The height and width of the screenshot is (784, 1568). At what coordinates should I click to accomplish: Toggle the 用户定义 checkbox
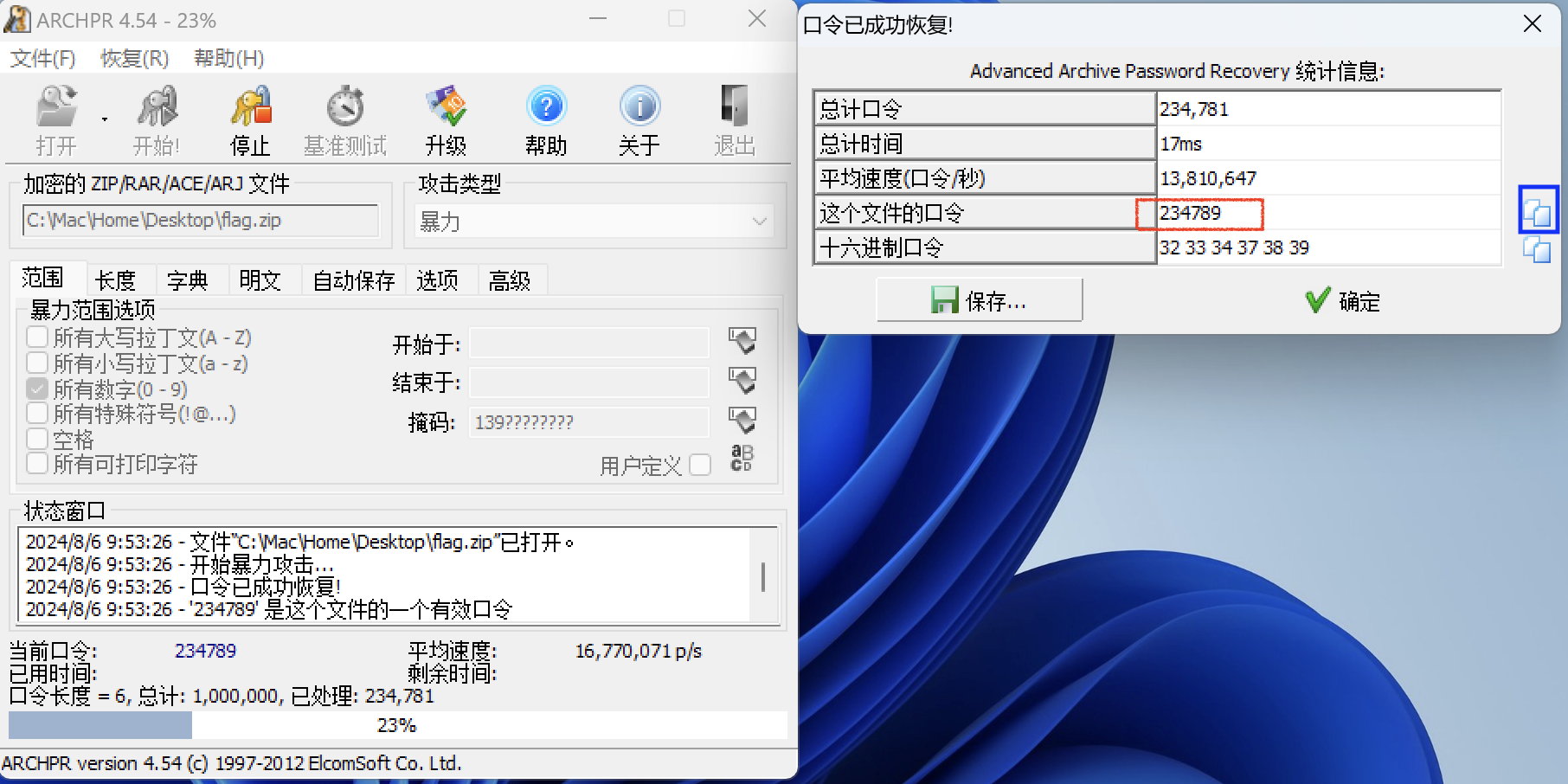[x=701, y=466]
